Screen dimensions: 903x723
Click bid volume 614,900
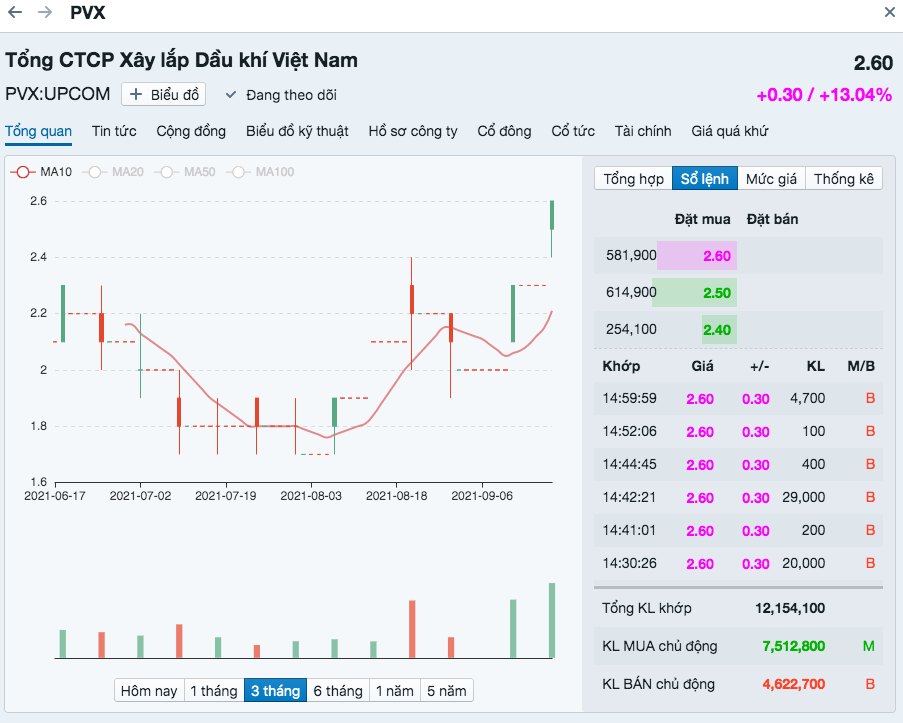pyautogui.click(x=631, y=292)
